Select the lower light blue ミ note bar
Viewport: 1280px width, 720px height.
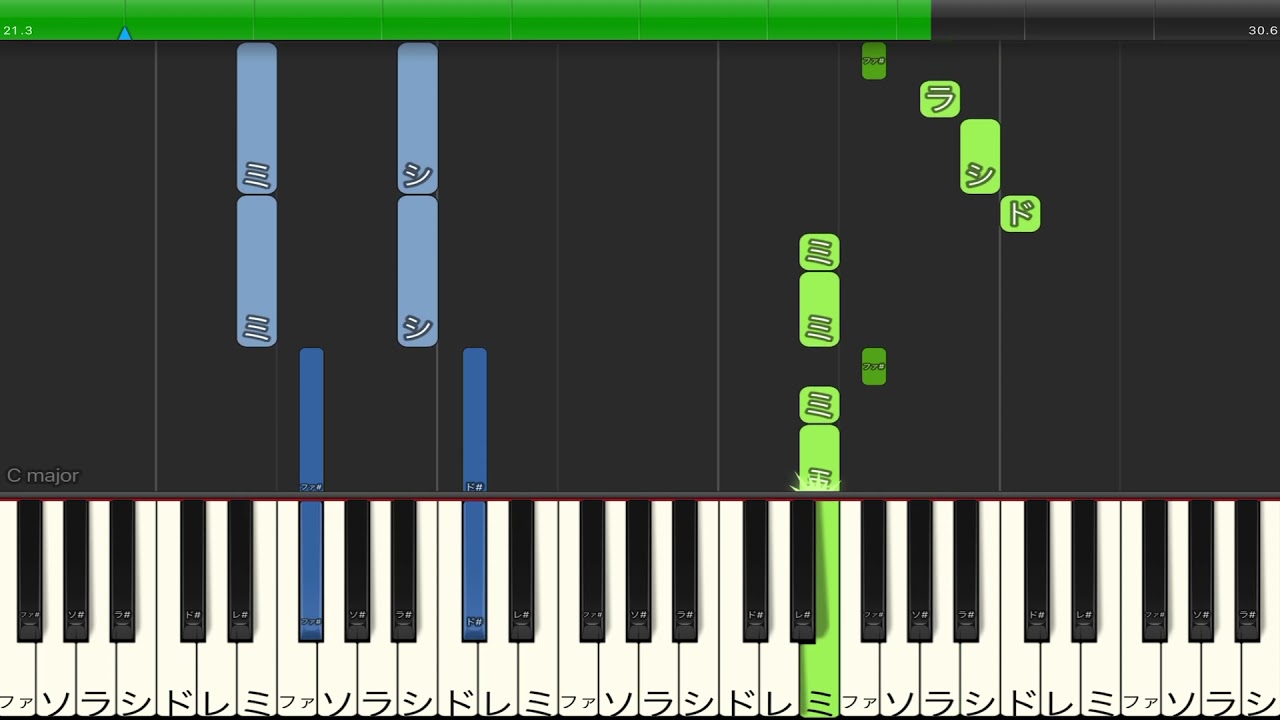pos(257,271)
